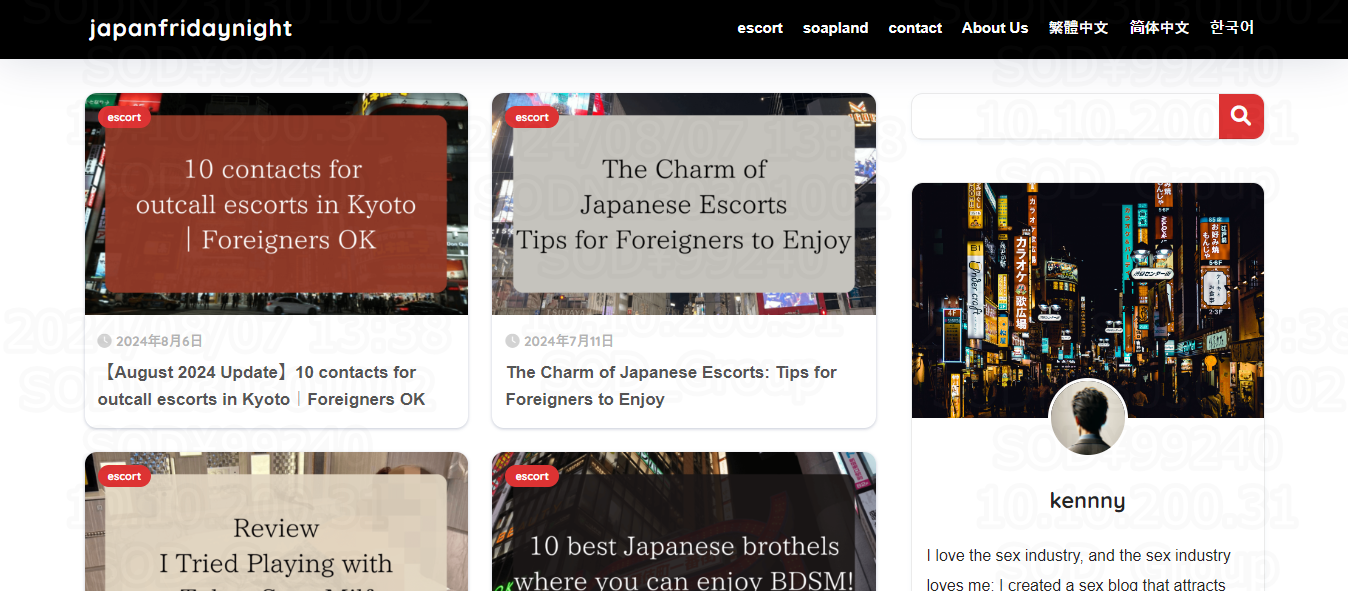This screenshot has height=591, width=1348.
Task: Click the clock icon beside 2024年8月6日
Action: coord(104,341)
